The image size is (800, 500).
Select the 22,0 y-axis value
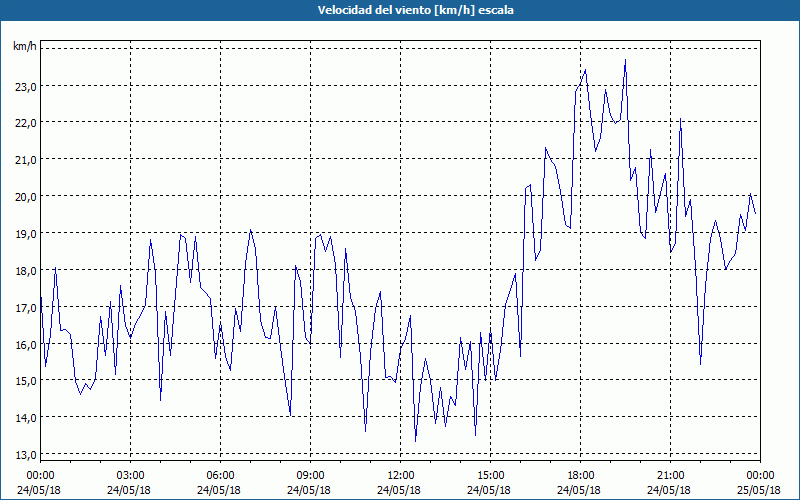click(x=27, y=123)
